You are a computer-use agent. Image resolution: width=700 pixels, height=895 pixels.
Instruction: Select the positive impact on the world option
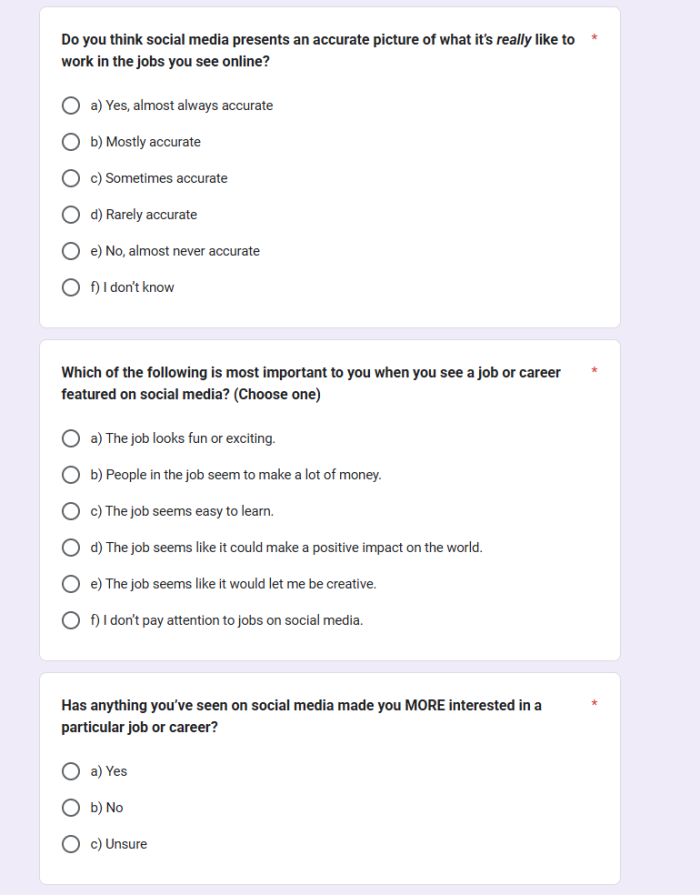click(x=71, y=547)
